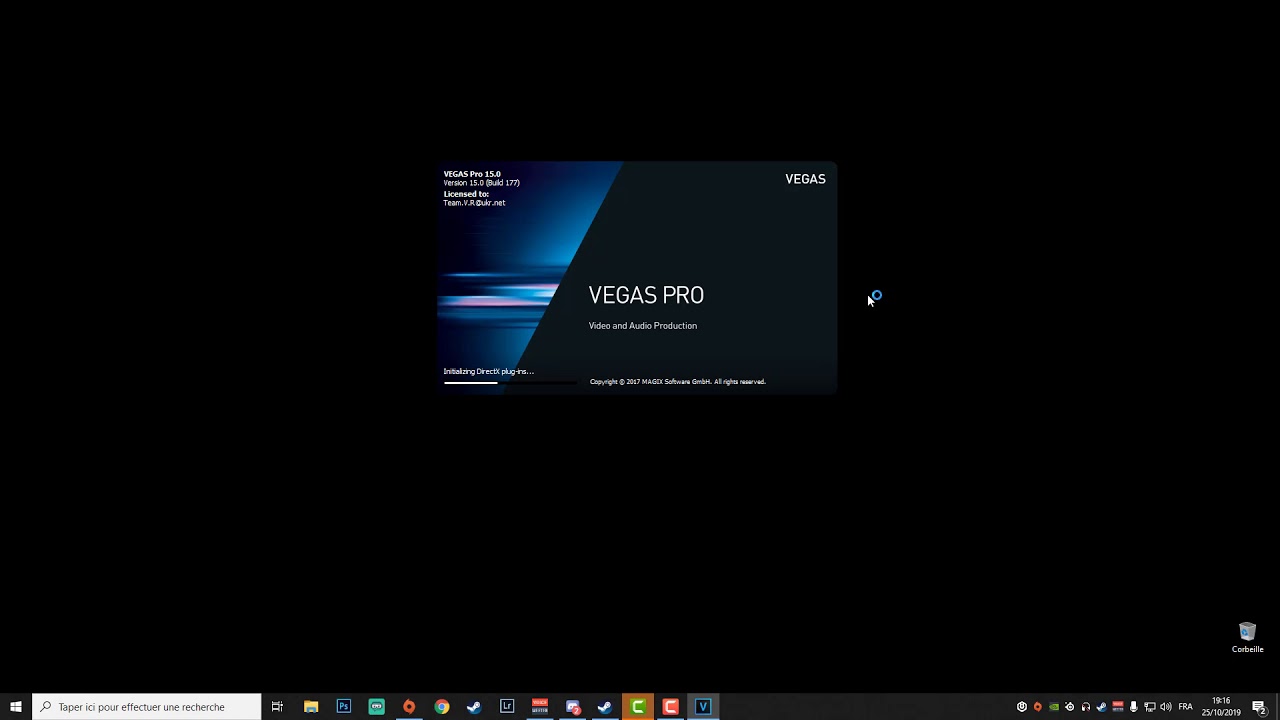
Task: Click the splash loading progress bar
Action: [510, 382]
